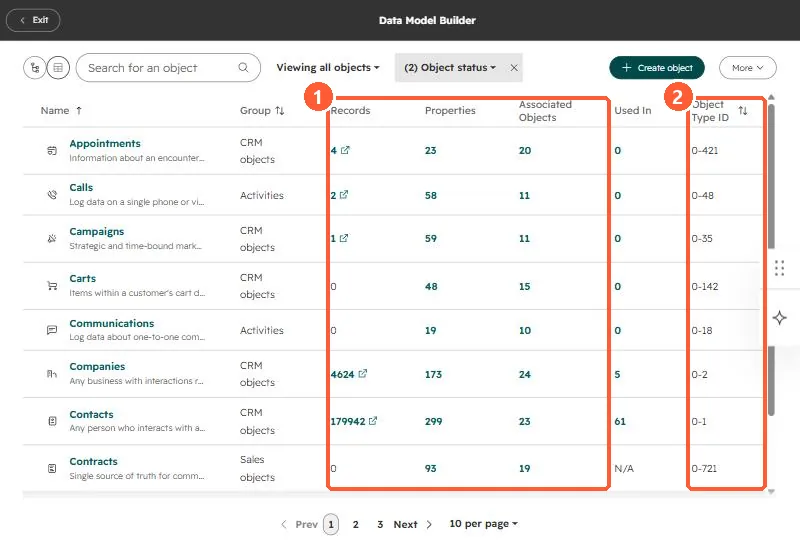Image resolution: width=800 pixels, height=553 pixels.
Task: Click the search magnifier icon
Action: pyautogui.click(x=243, y=67)
